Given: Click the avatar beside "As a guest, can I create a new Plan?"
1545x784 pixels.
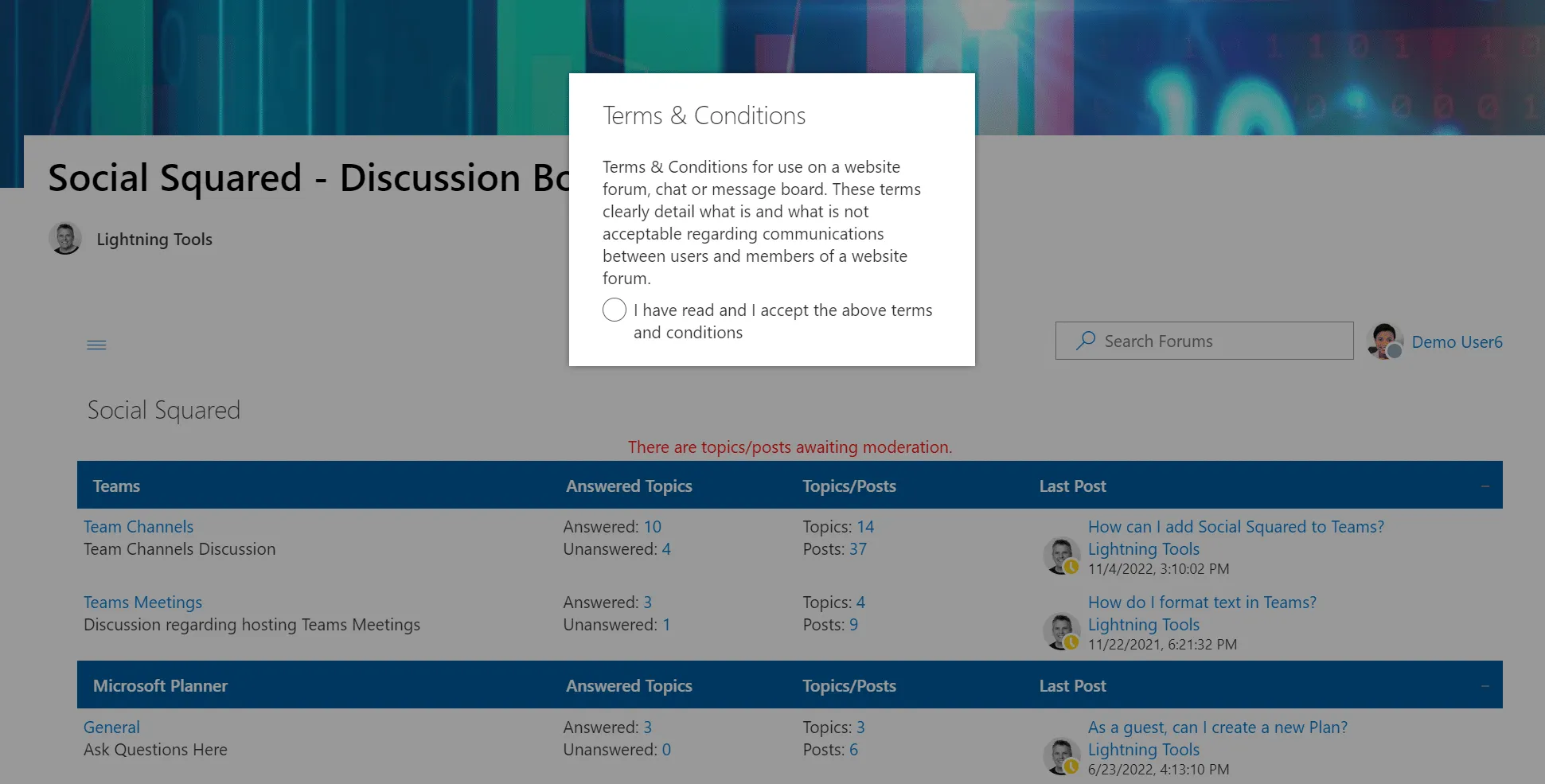Looking at the screenshot, I should click(x=1061, y=755).
